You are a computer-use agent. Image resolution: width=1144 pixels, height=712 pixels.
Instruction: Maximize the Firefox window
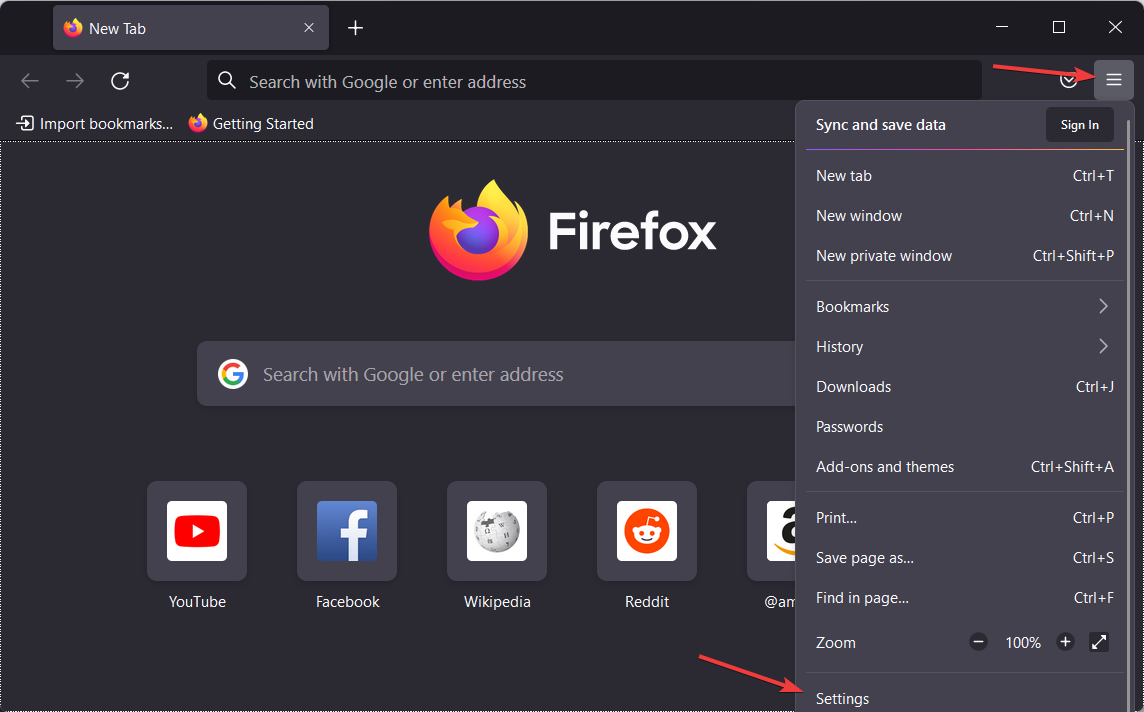1059,27
